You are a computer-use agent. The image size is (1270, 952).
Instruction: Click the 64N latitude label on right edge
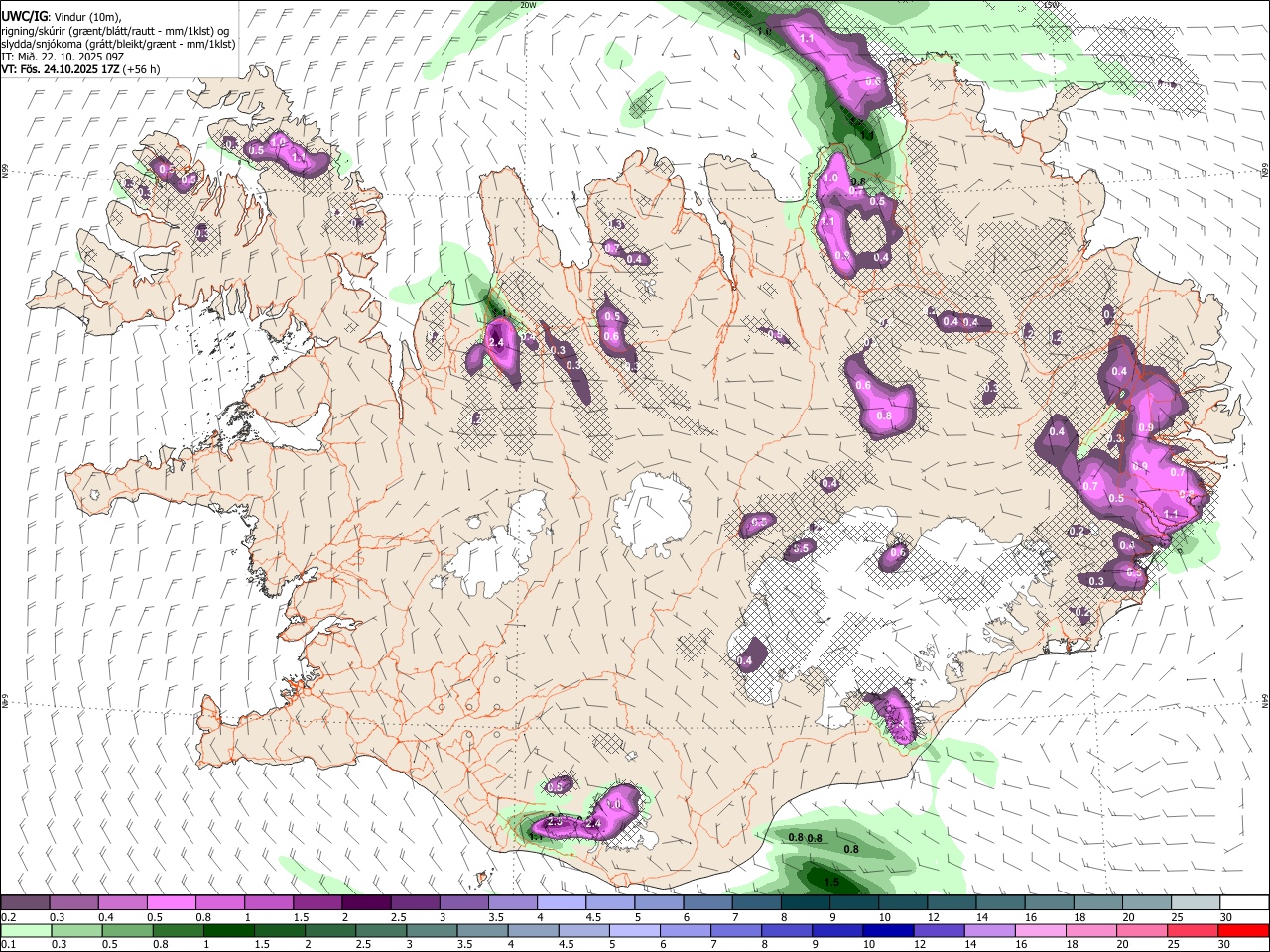[x=1265, y=700]
